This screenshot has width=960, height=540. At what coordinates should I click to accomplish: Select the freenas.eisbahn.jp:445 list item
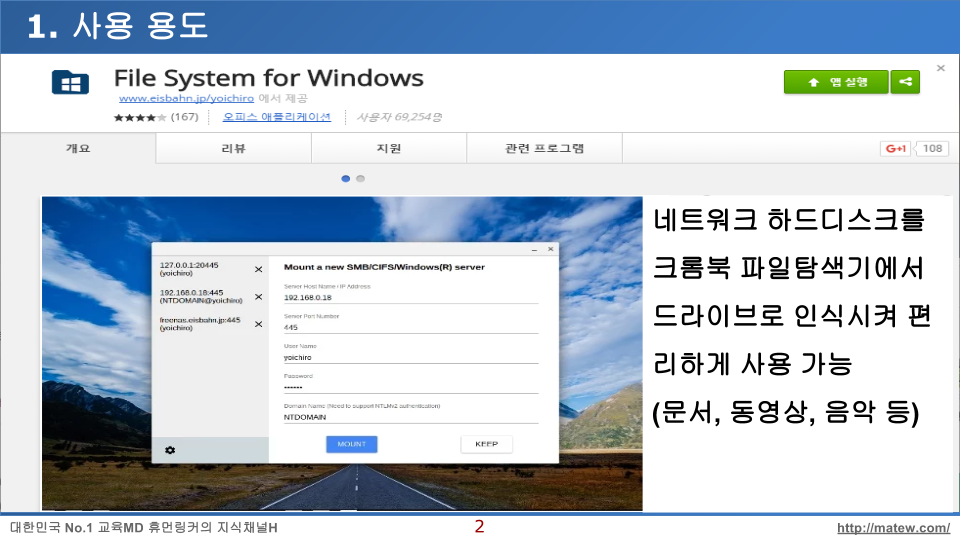point(202,324)
